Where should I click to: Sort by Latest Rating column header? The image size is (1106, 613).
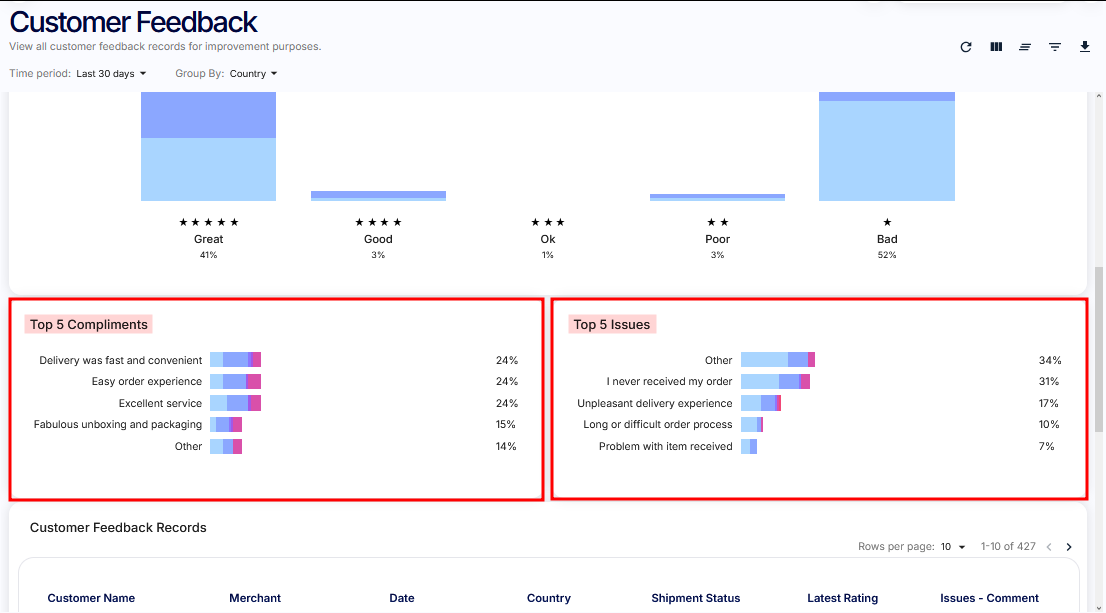click(x=842, y=598)
